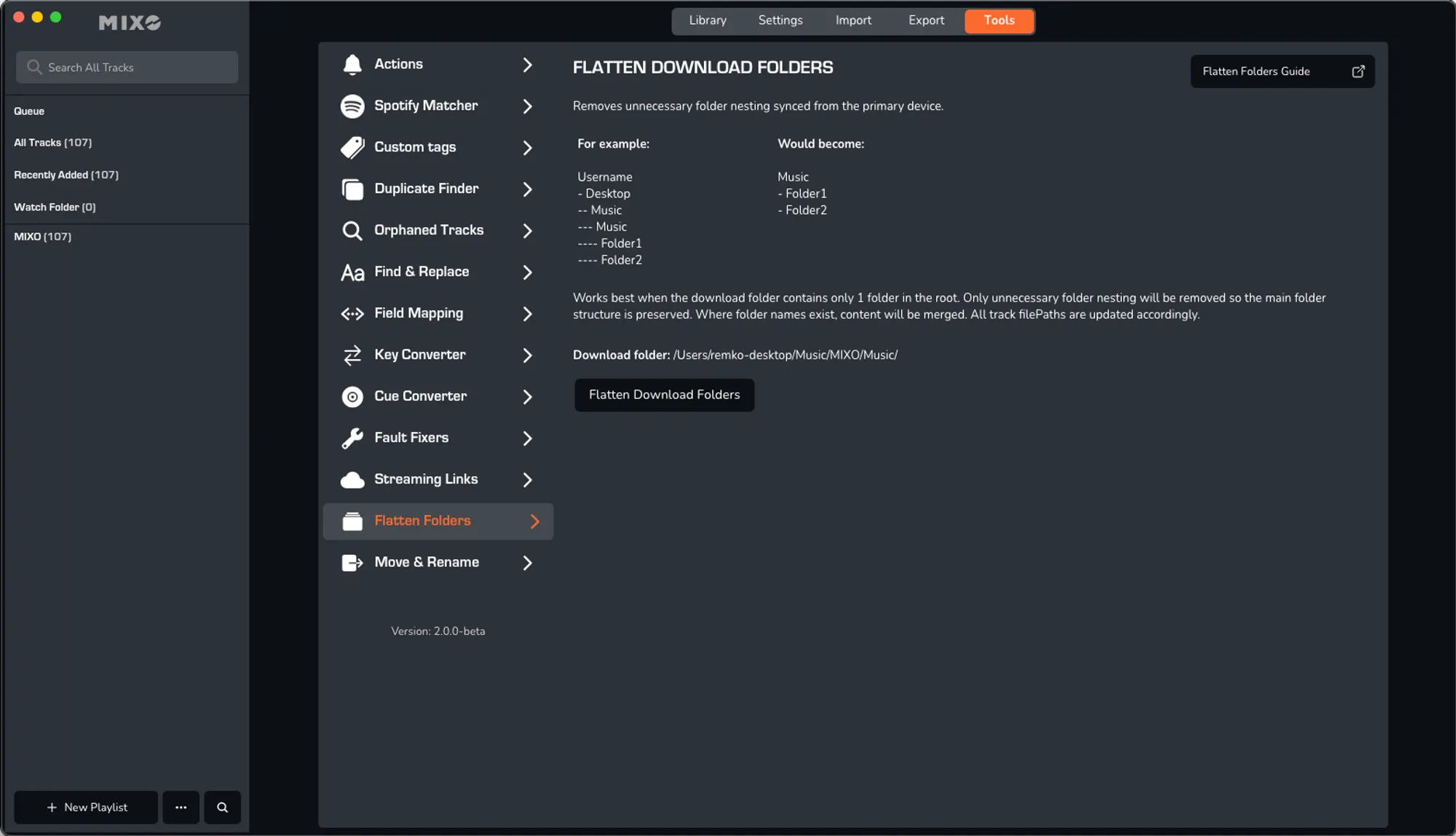This screenshot has height=836, width=1456.
Task: Open the Spotify Matcher tool icon
Action: 352,106
